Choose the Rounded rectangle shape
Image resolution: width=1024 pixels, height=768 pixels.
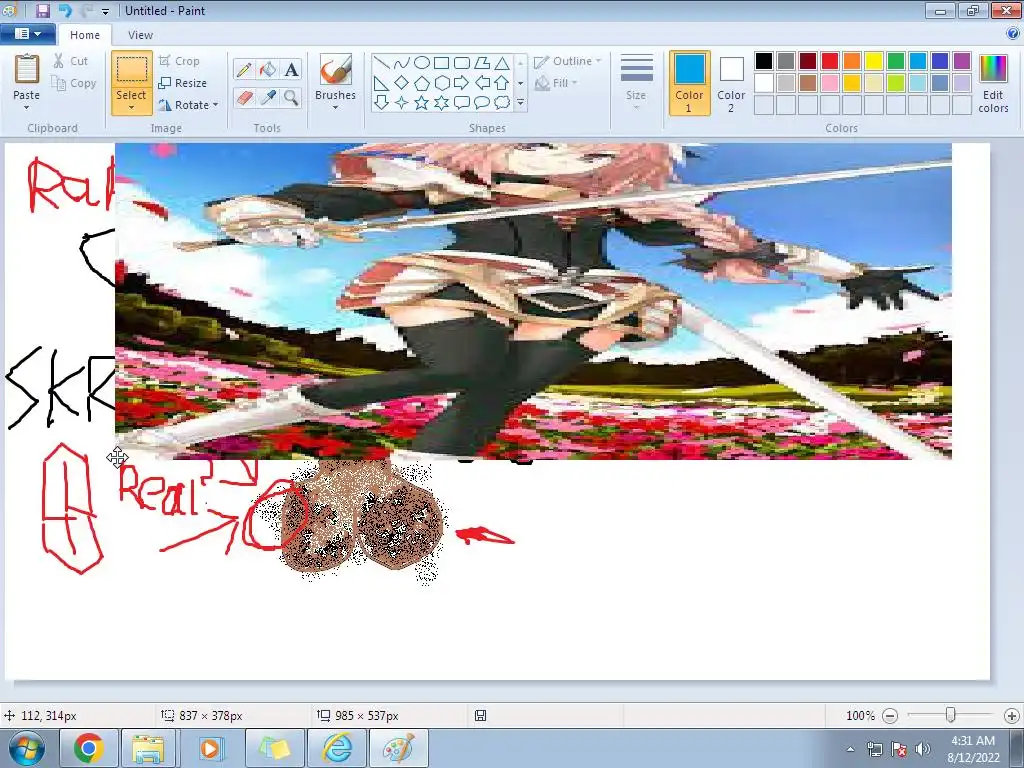tap(462, 63)
